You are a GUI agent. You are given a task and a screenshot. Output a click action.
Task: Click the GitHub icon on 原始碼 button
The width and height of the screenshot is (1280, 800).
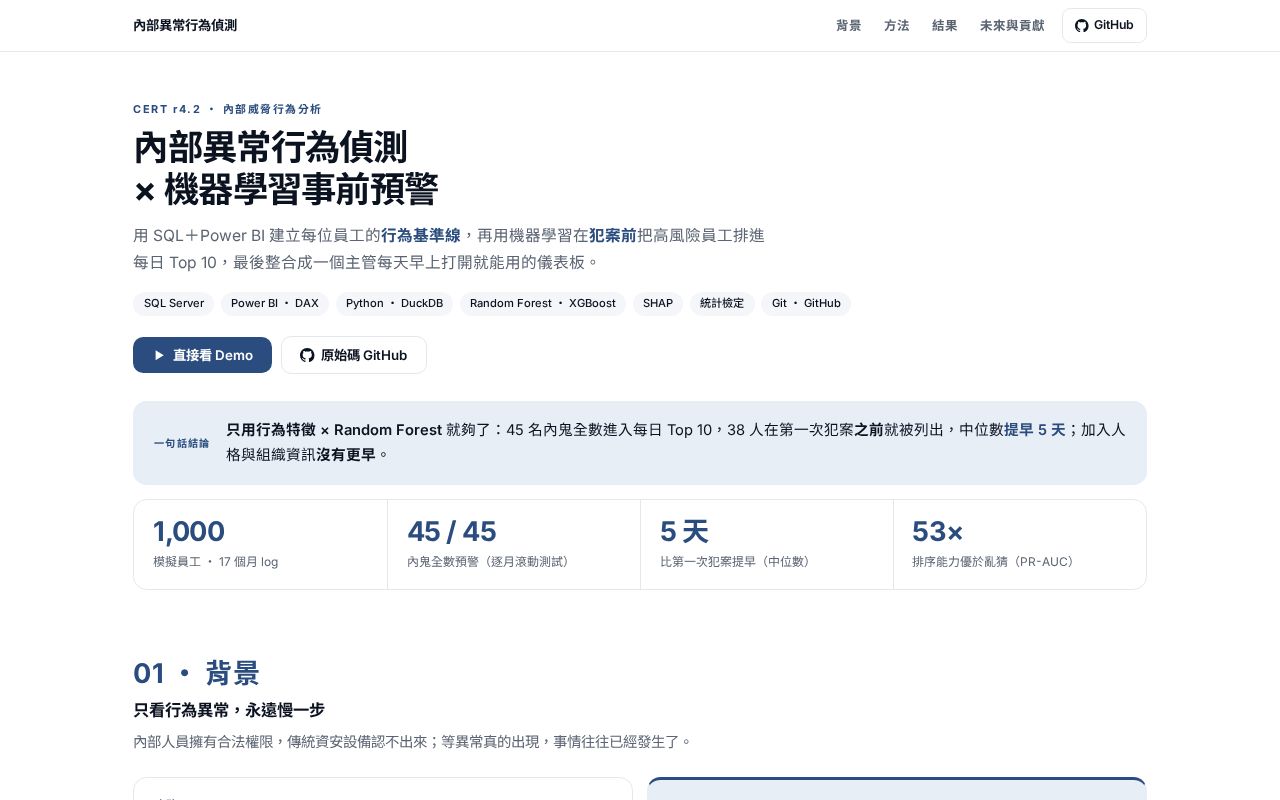coord(307,355)
